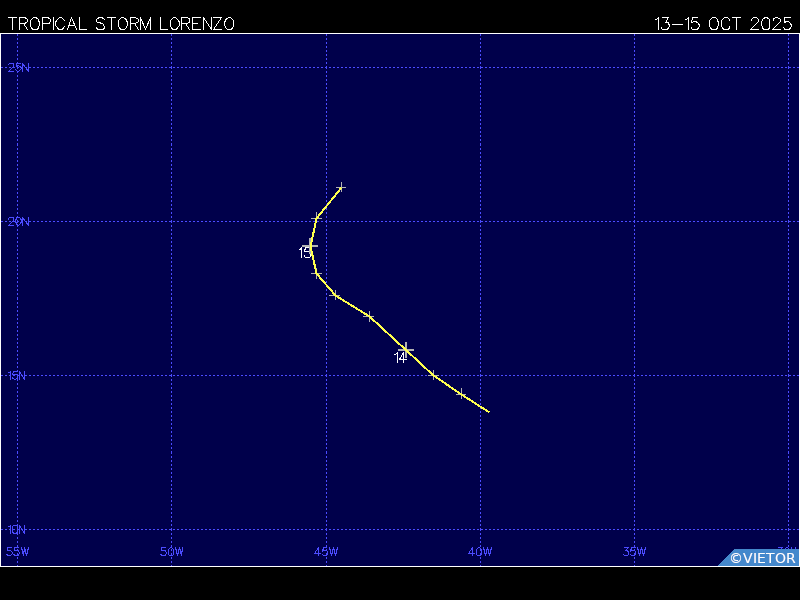Click the northernmost track point cross
Screen dimensions: 800x600
coord(341,188)
